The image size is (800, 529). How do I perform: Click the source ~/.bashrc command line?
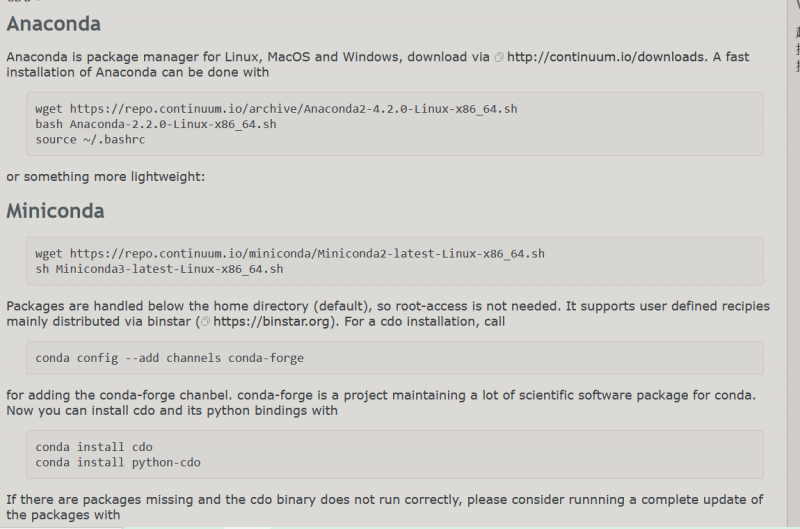click(84, 140)
